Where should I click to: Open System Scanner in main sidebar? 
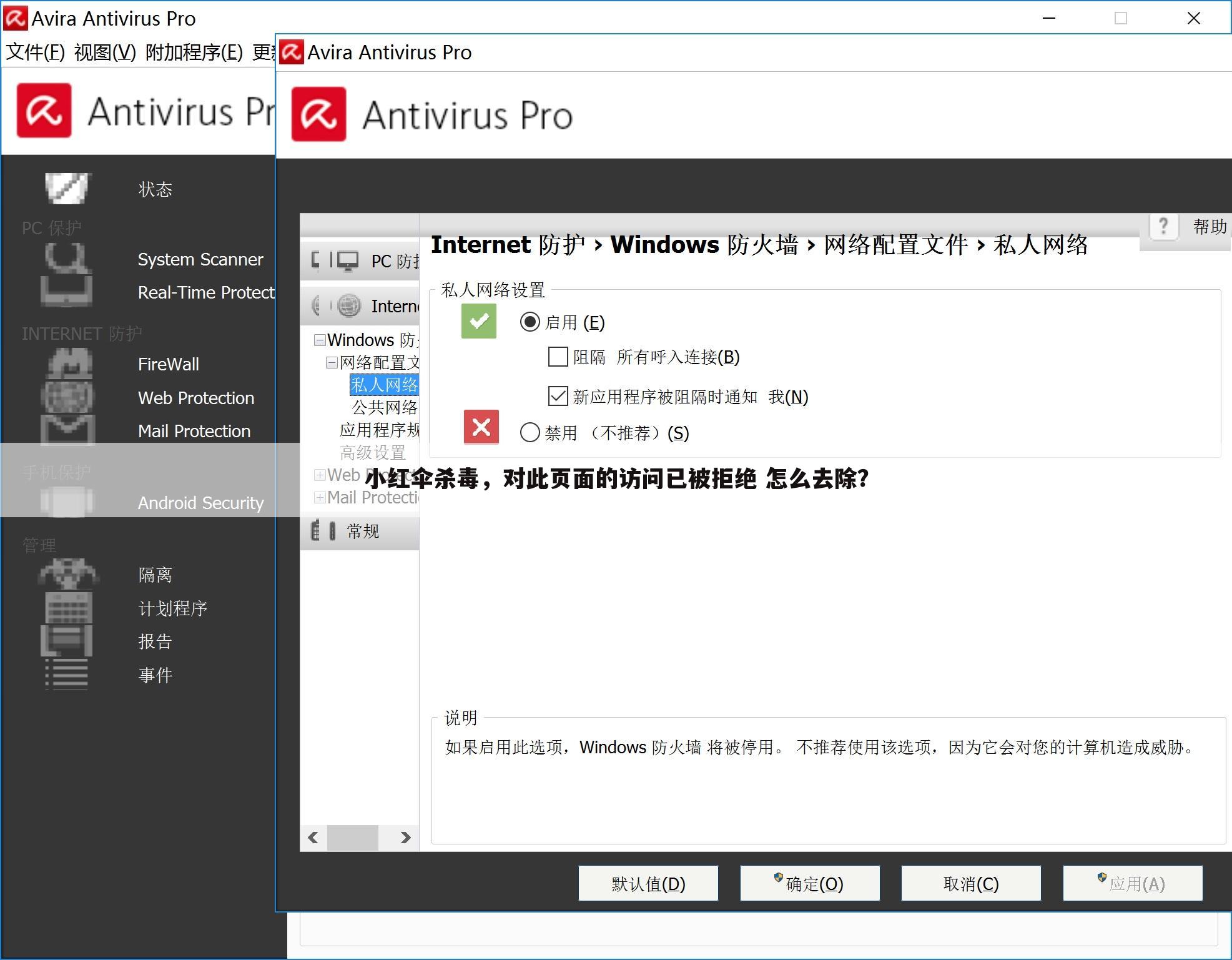[x=200, y=259]
